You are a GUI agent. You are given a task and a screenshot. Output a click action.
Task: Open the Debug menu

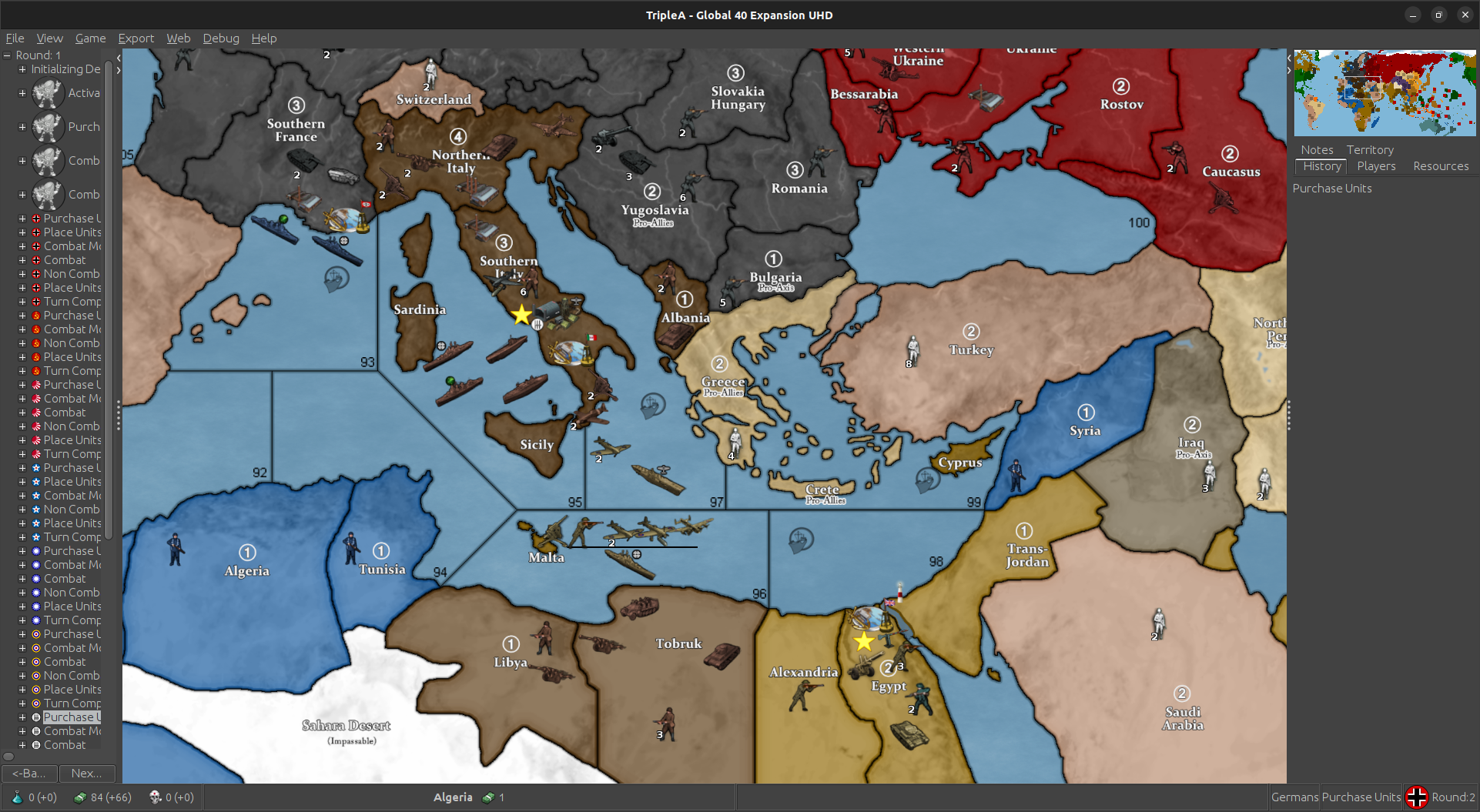pos(220,38)
